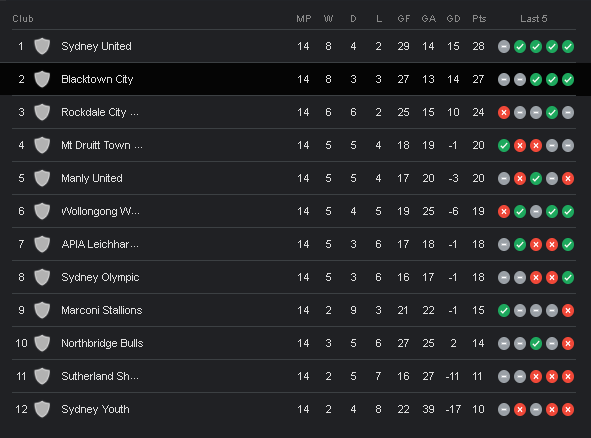Screen dimensions: 591x438
Task: Open the Wollongong W... club link
Action: pos(100,211)
